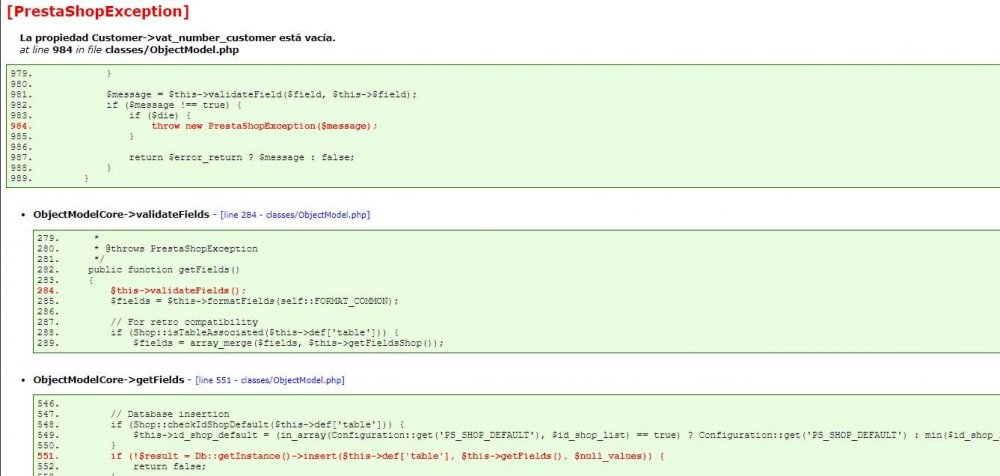
Task: Open the 'line 284 - classes/ObjectModel.php' link
Action: (295, 215)
